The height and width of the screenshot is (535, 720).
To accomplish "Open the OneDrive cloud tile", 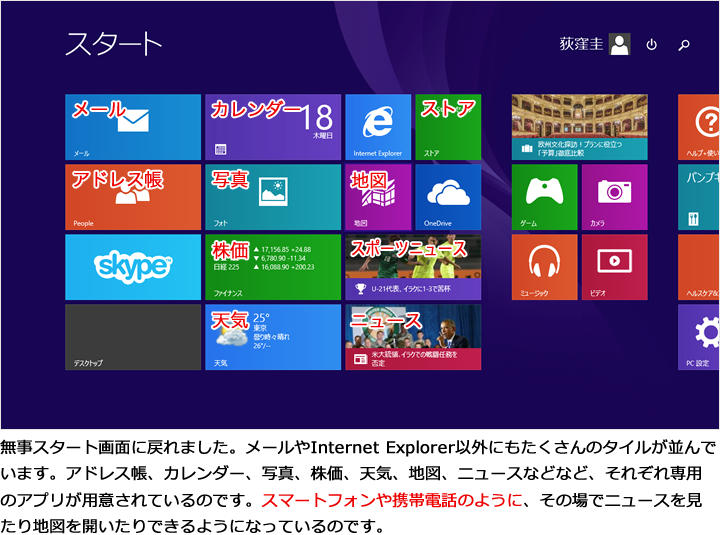I will click(448, 197).
